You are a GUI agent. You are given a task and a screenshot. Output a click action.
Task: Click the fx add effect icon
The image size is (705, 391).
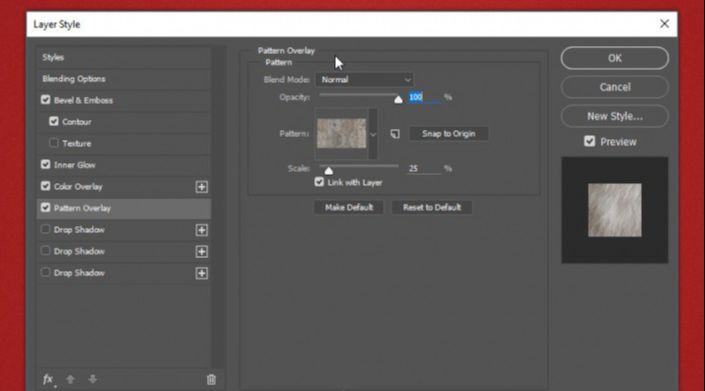point(48,380)
